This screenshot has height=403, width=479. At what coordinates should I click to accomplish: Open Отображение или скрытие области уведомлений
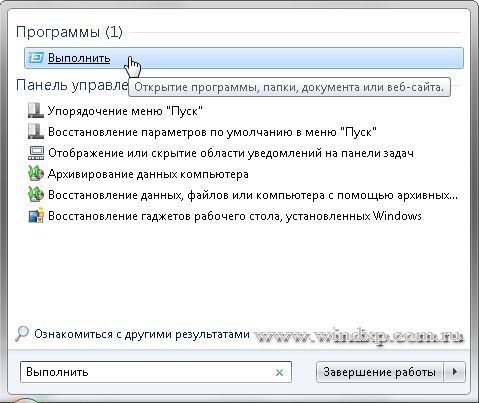coord(231,153)
